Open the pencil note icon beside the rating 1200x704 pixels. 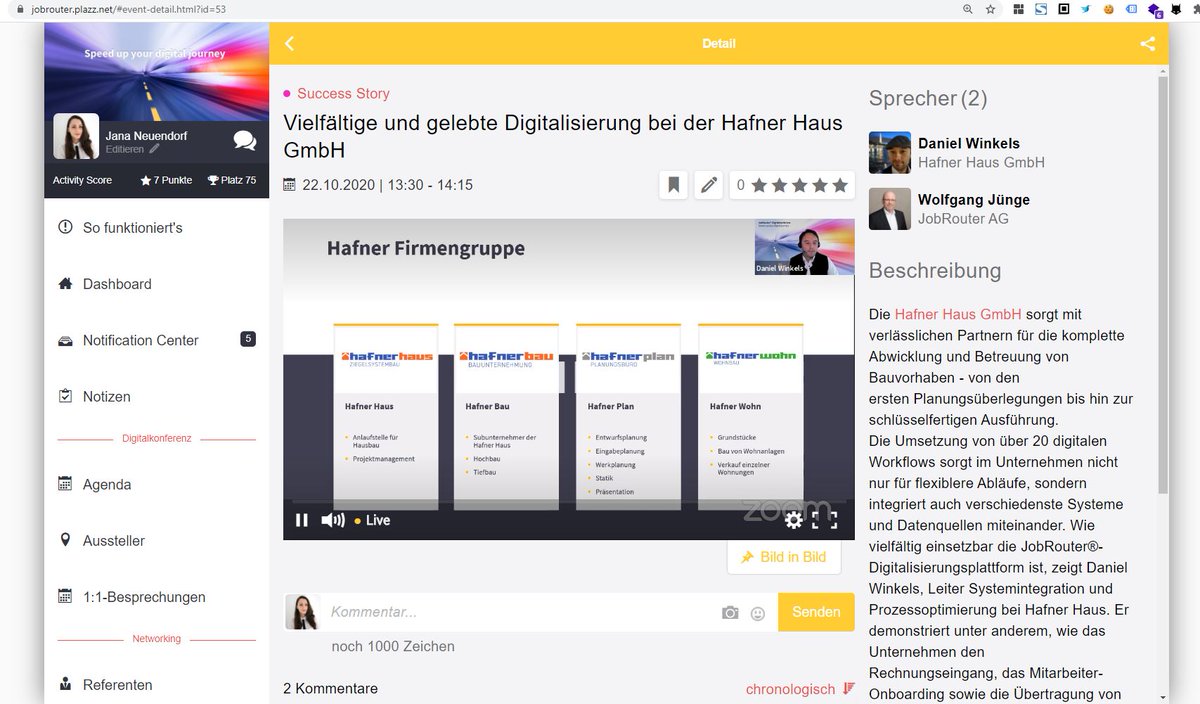709,185
